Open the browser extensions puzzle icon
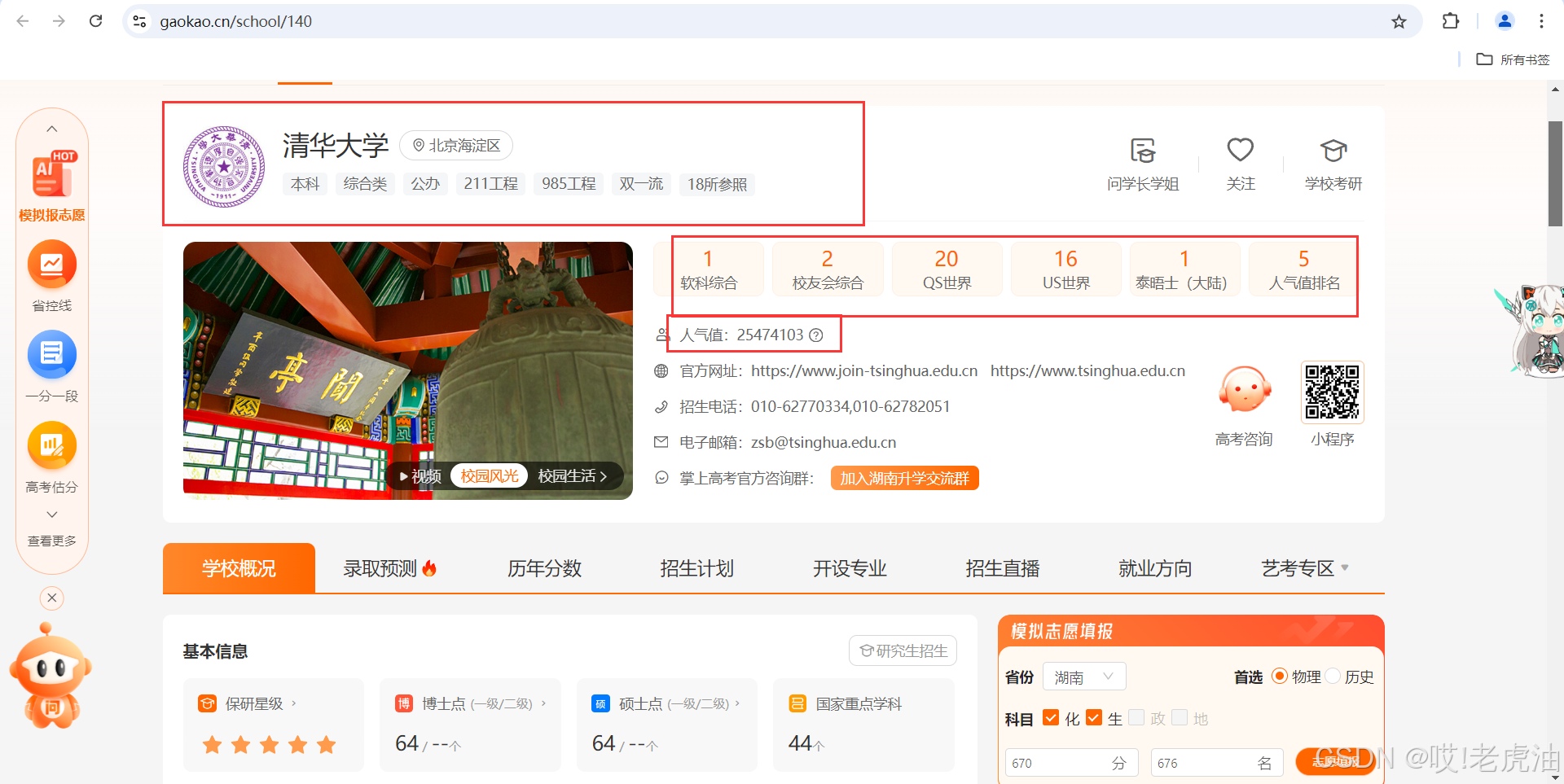 1451,21
